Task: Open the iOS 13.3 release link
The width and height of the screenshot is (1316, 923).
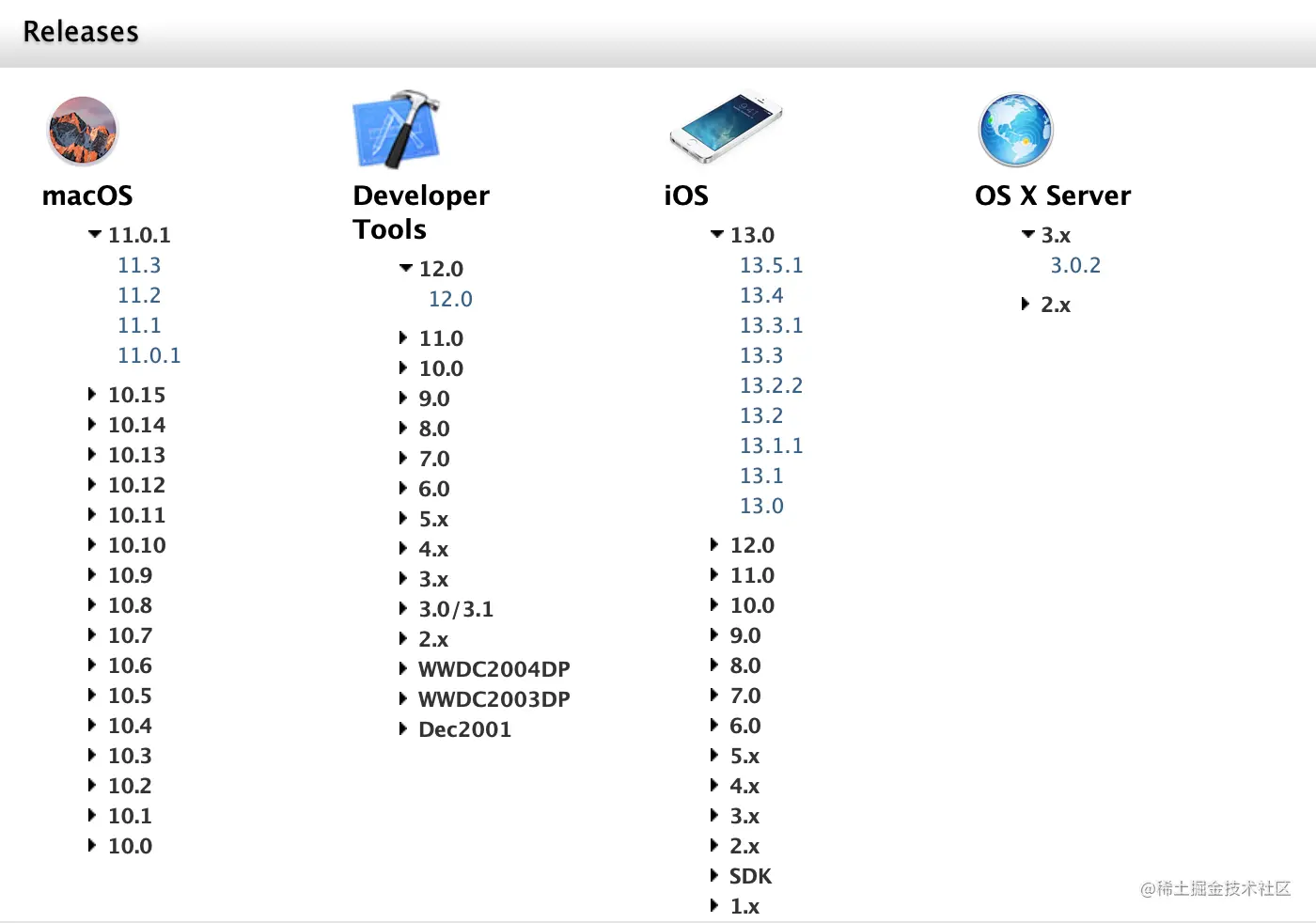Action: tap(761, 355)
